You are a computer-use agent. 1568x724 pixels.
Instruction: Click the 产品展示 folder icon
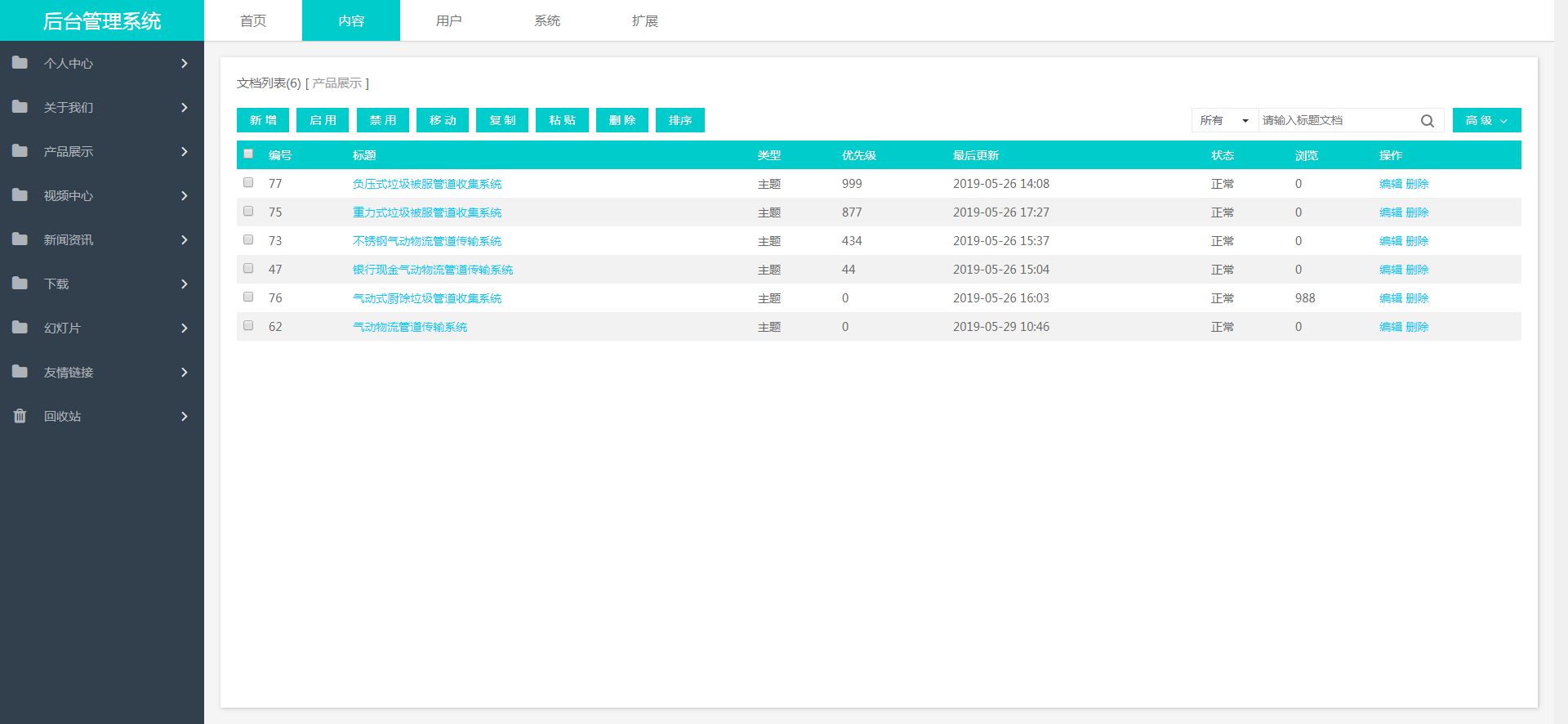[20, 151]
